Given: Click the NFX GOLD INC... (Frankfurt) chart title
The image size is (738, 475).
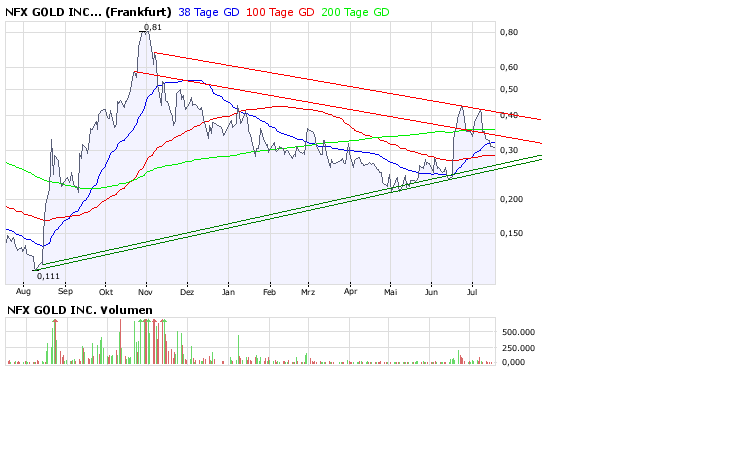Looking at the screenshot, I should 88,12.
